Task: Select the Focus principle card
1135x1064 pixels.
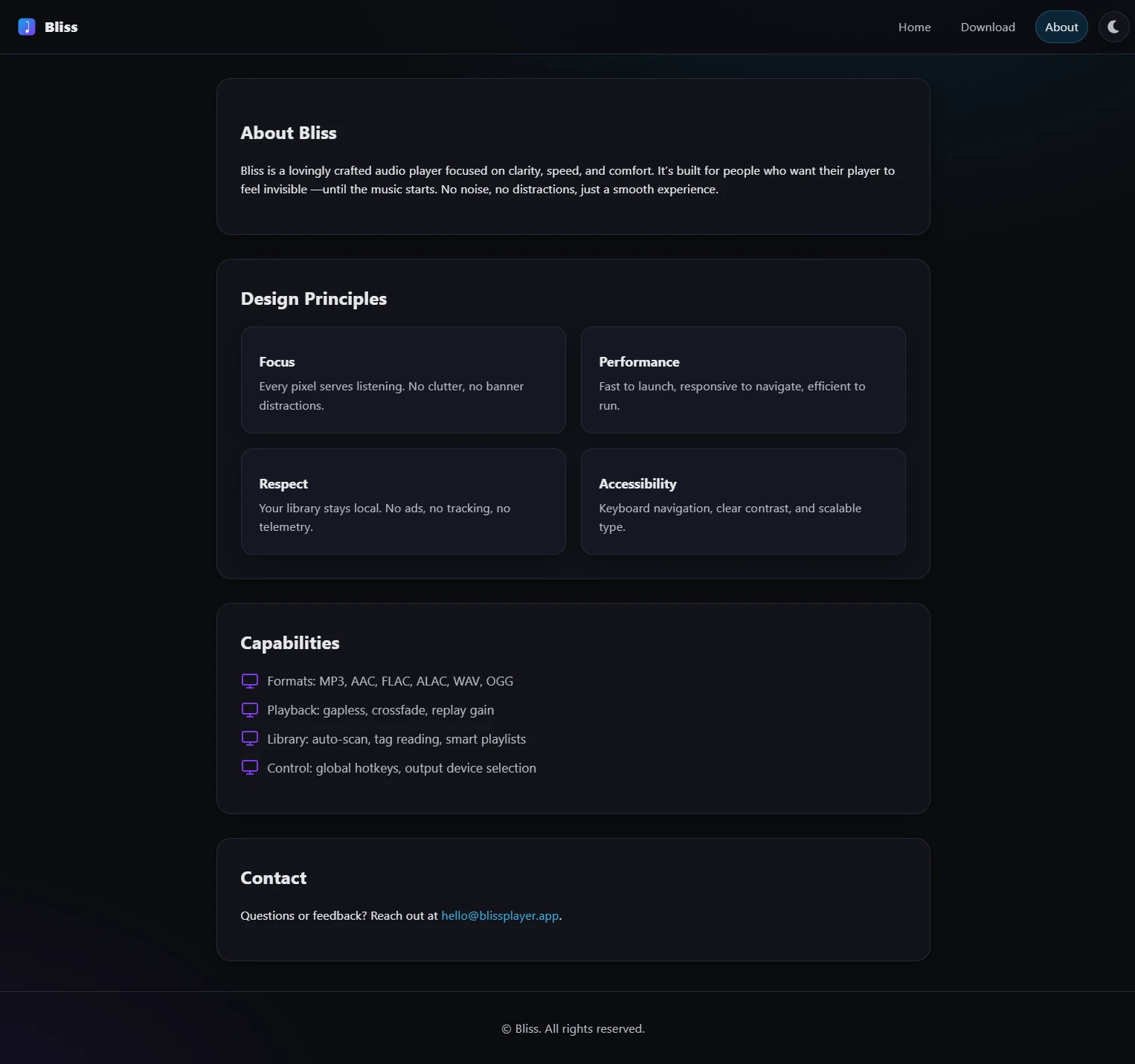Action: point(403,380)
